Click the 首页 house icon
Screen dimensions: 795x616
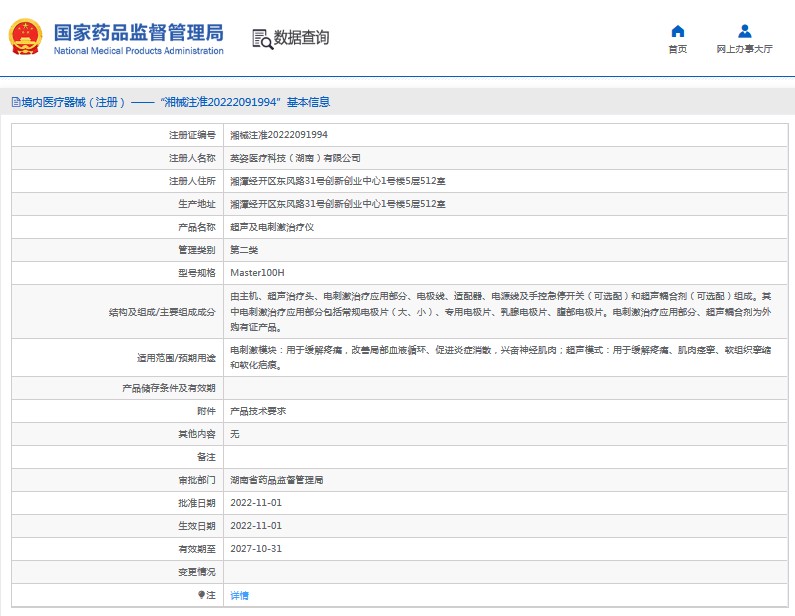click(x=677, y=31)
